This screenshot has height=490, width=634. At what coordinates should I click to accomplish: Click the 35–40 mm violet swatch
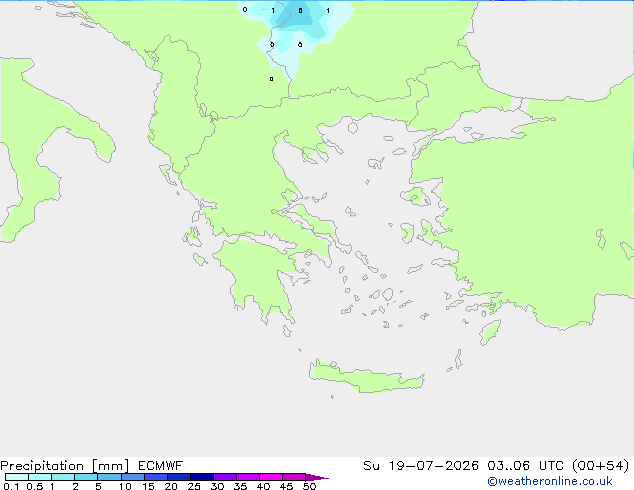coord(248,477)
